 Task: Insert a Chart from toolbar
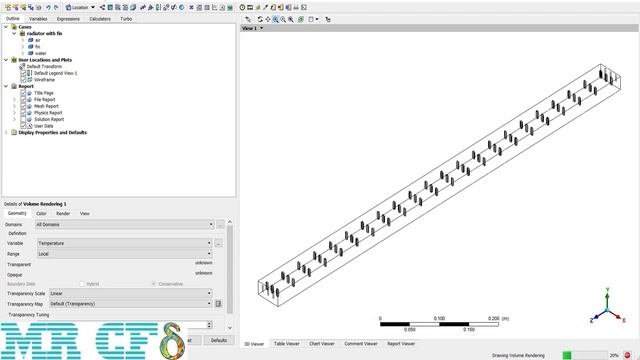point(214,7)
